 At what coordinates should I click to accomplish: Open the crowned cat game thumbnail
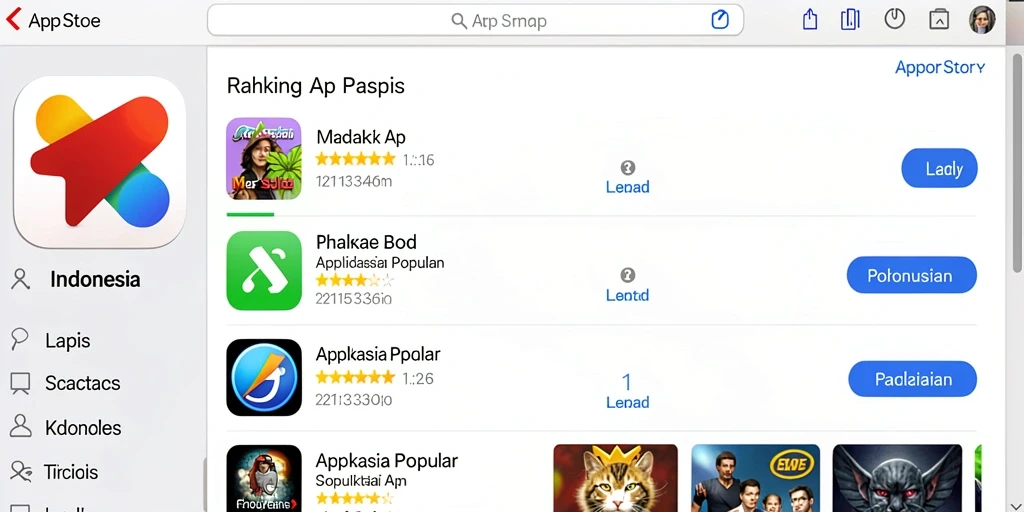[615, 478]
